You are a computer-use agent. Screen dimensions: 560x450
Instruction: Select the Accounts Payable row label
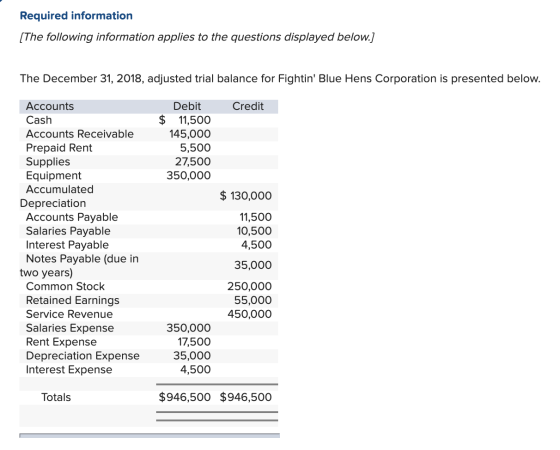72,217
